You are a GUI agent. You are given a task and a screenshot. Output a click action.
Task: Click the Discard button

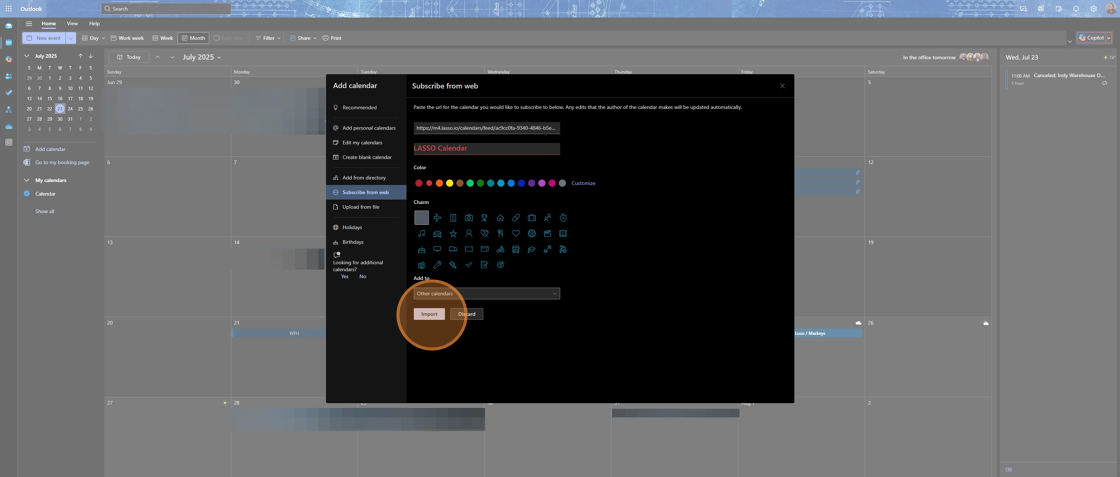[x=466, y=314]
